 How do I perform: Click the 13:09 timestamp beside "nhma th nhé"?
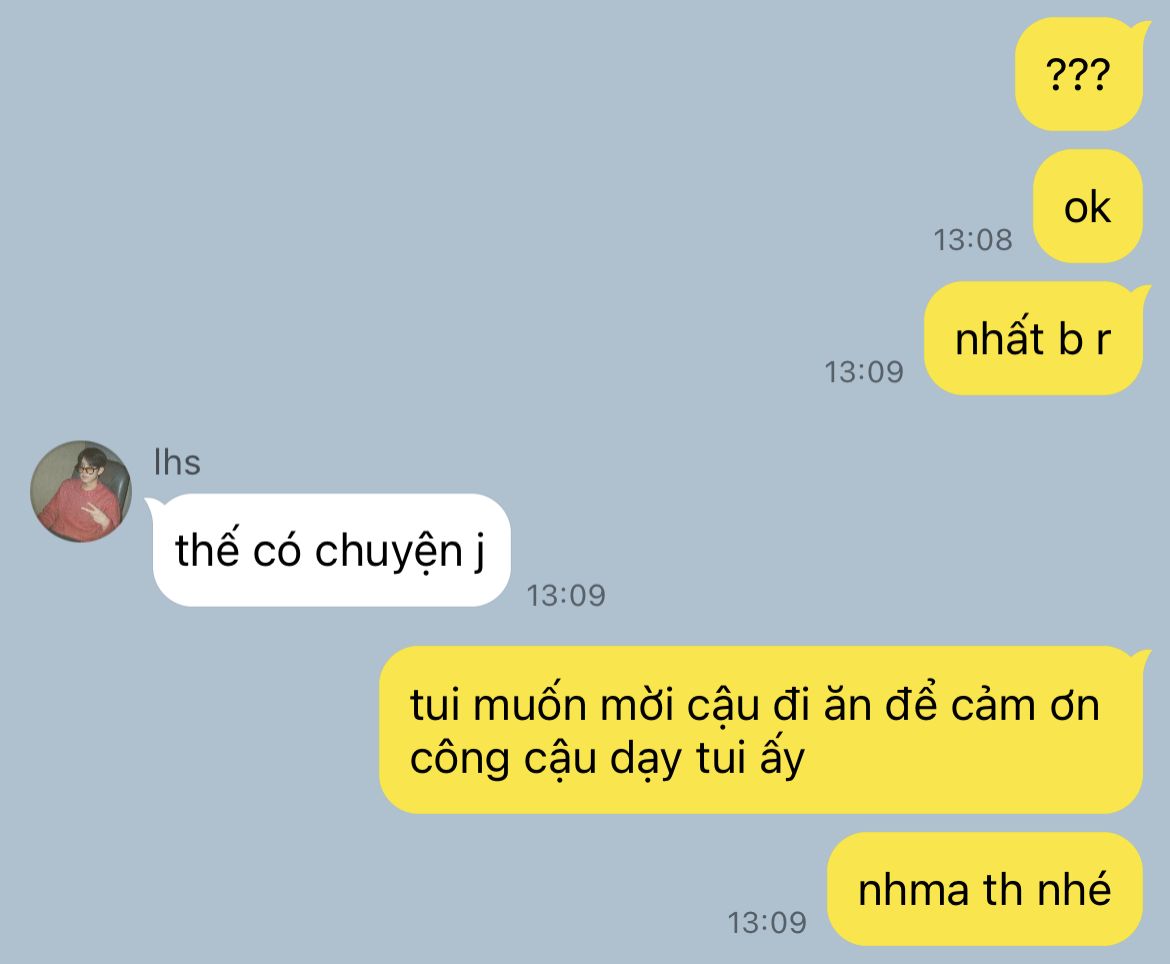(x=767, y=923)
